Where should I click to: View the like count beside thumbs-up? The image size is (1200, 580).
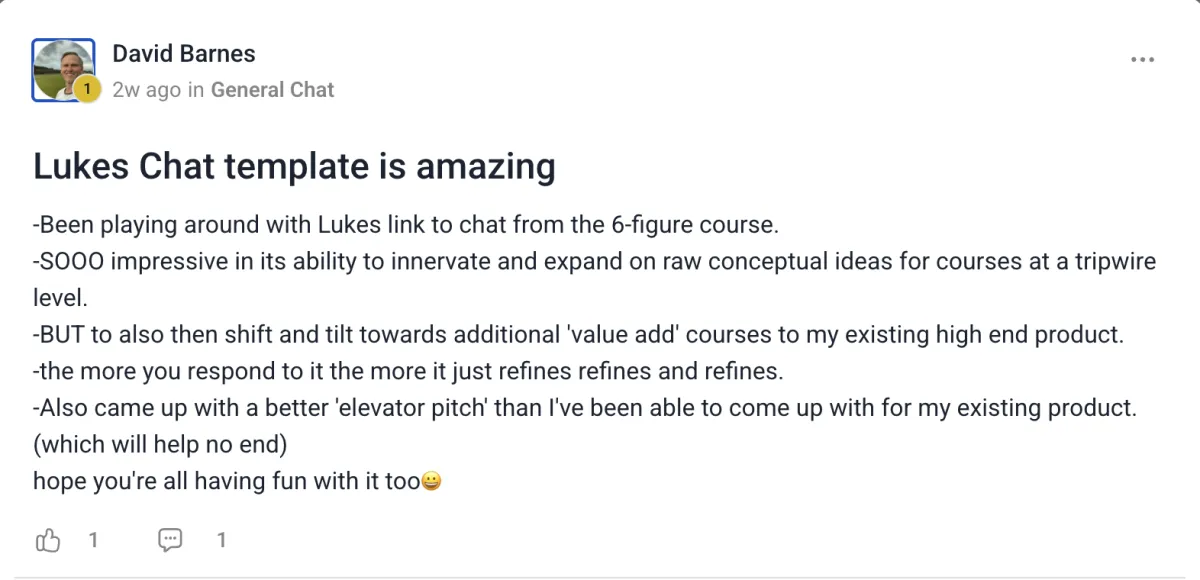(x=93, y=541)
